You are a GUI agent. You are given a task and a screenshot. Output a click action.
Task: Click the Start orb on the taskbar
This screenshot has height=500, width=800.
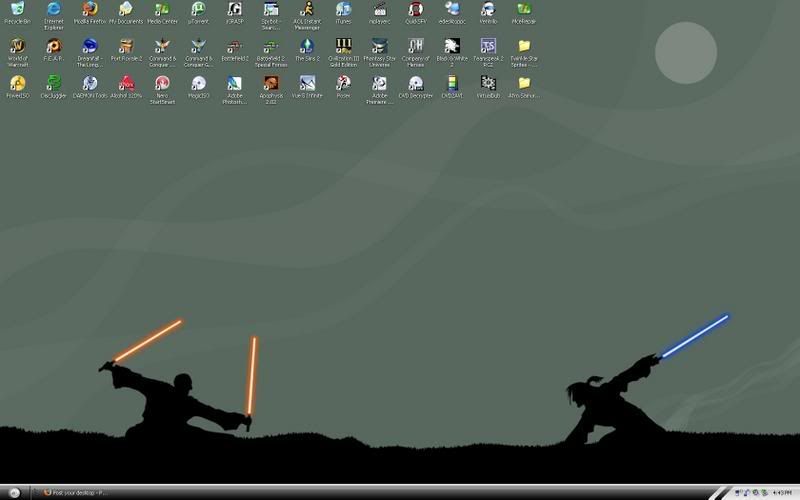tap(14, 493)
